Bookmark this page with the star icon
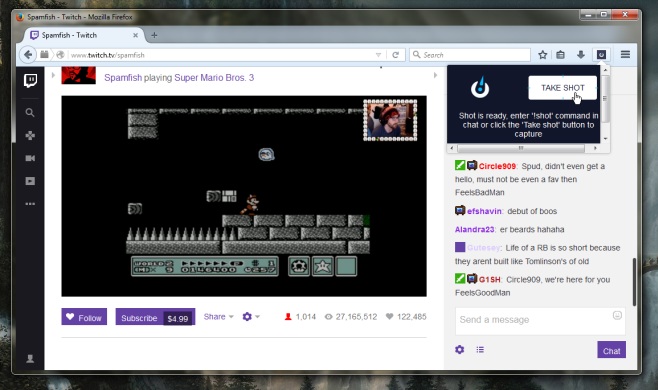Image resolution: width=658 pixels, height=390 pixels. 543,55
